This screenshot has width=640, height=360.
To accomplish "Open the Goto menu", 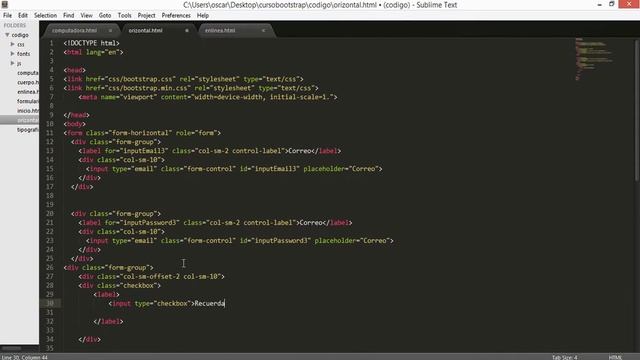I will pyautogui.click(x=105, y=16).
